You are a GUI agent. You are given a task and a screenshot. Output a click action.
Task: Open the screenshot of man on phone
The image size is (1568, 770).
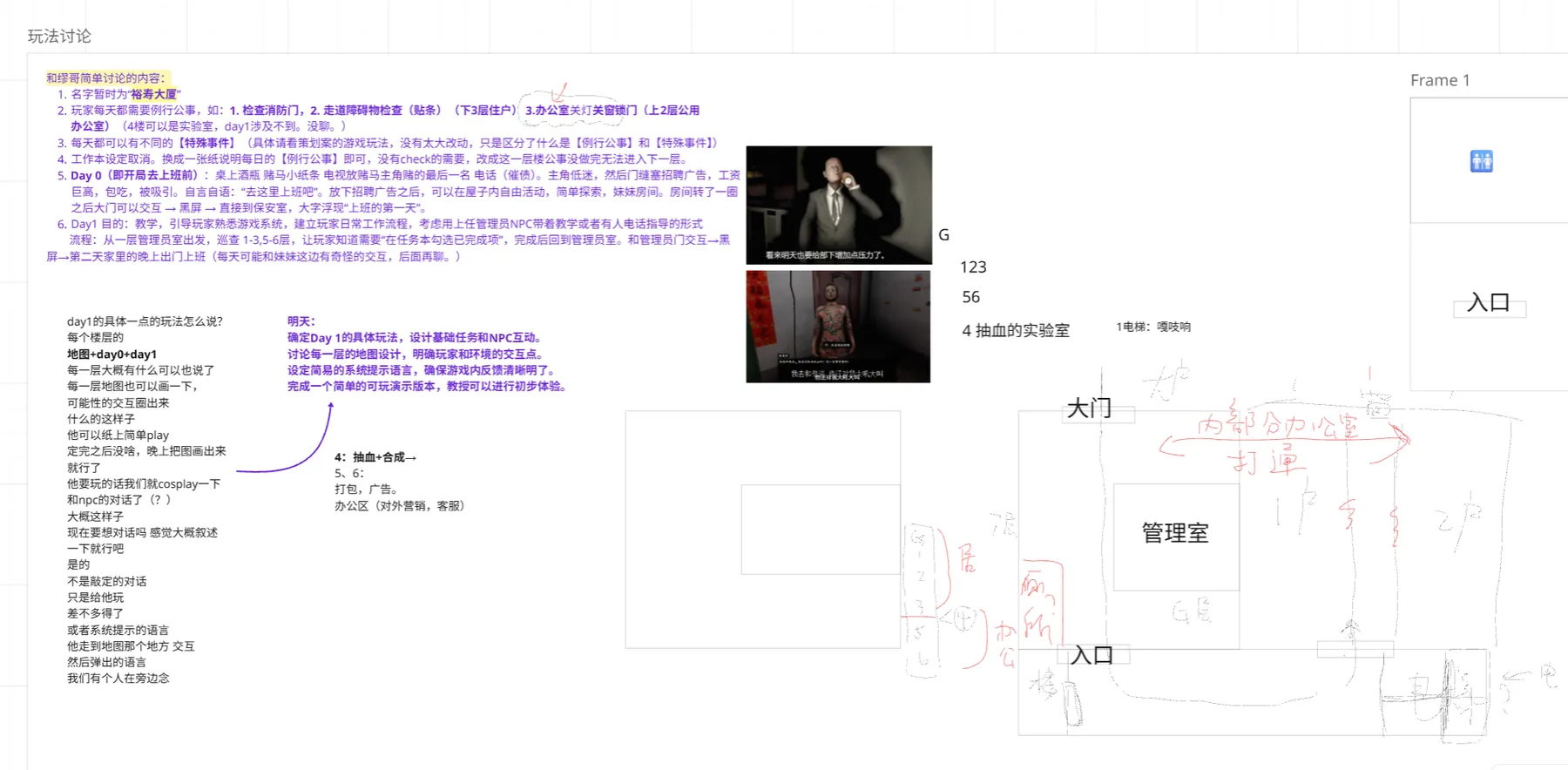[x=839, y=205]
